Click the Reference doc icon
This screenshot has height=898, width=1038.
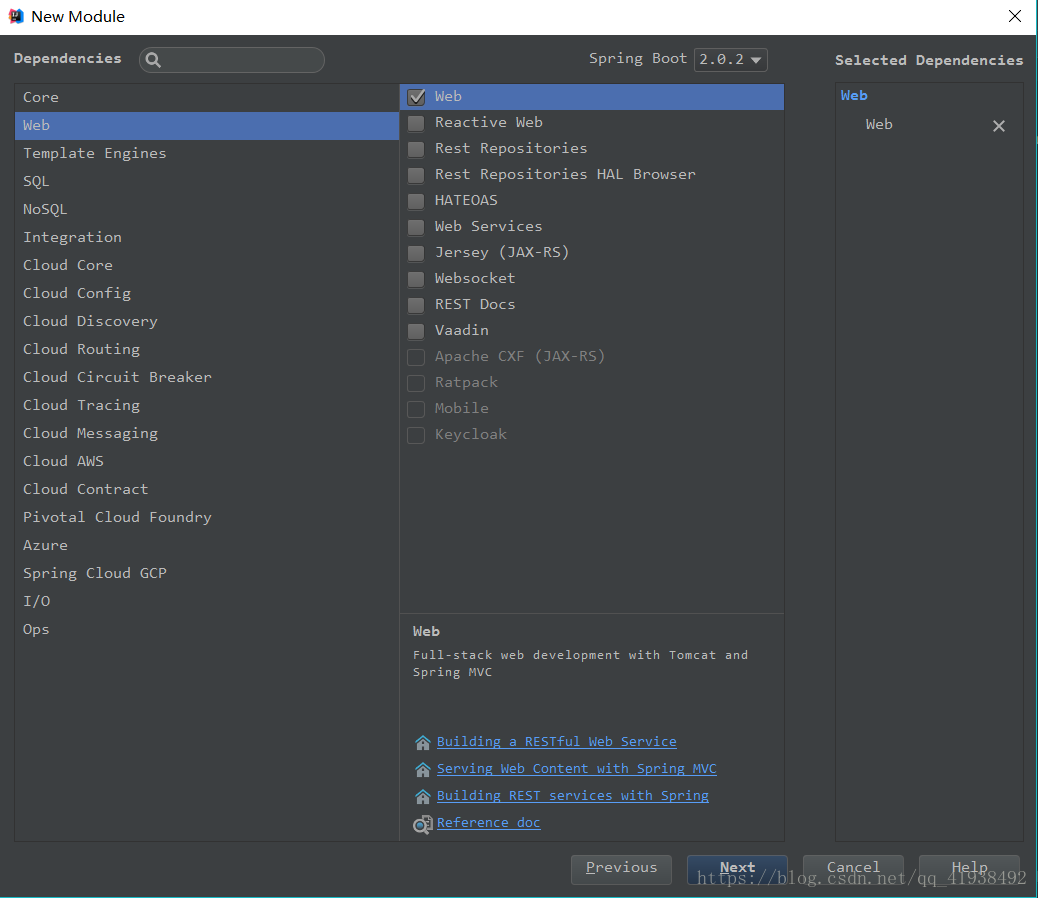pyautogui.click(x=422, y=824)
